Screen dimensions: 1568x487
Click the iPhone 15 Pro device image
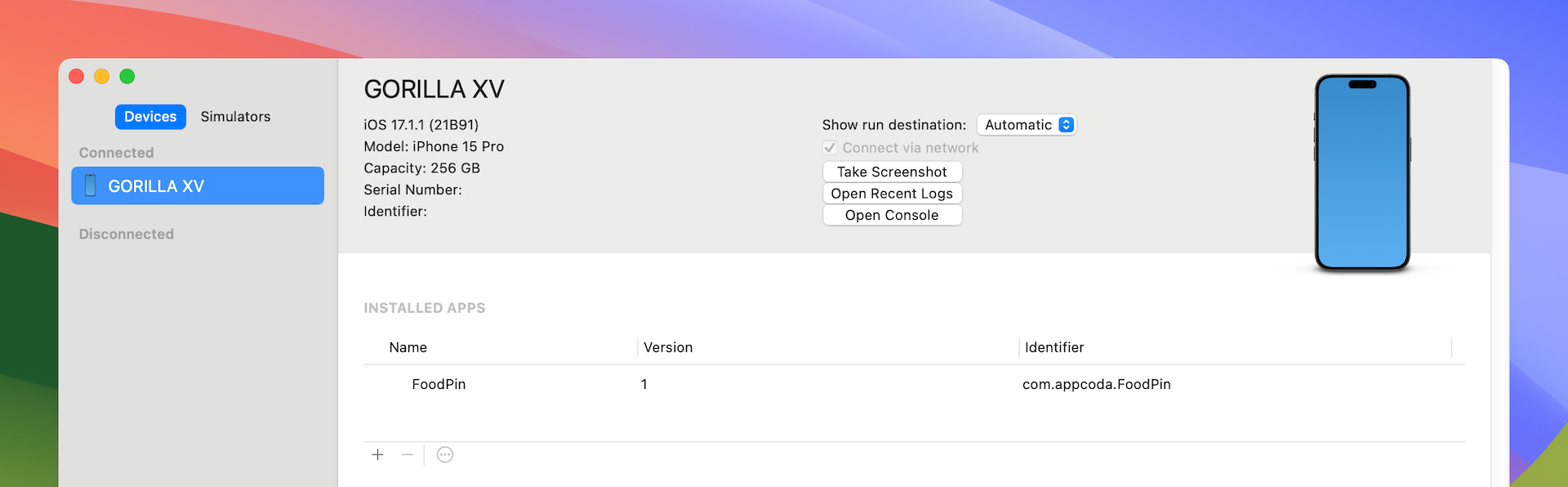click(1361, 172)
